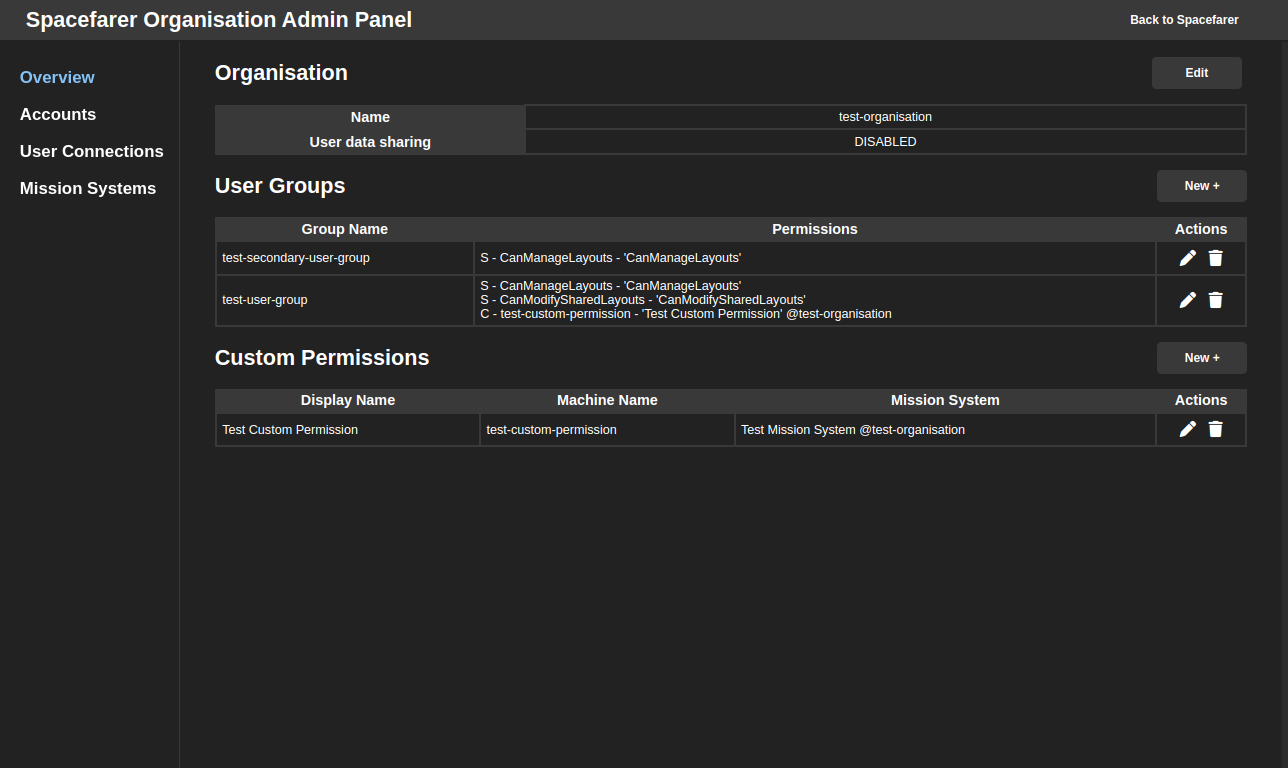The width and height of the screenshot is (1288, 768).
Task: Go to Accounts in the sidebar
Action: pyautogui.click(x=58, y=114)
